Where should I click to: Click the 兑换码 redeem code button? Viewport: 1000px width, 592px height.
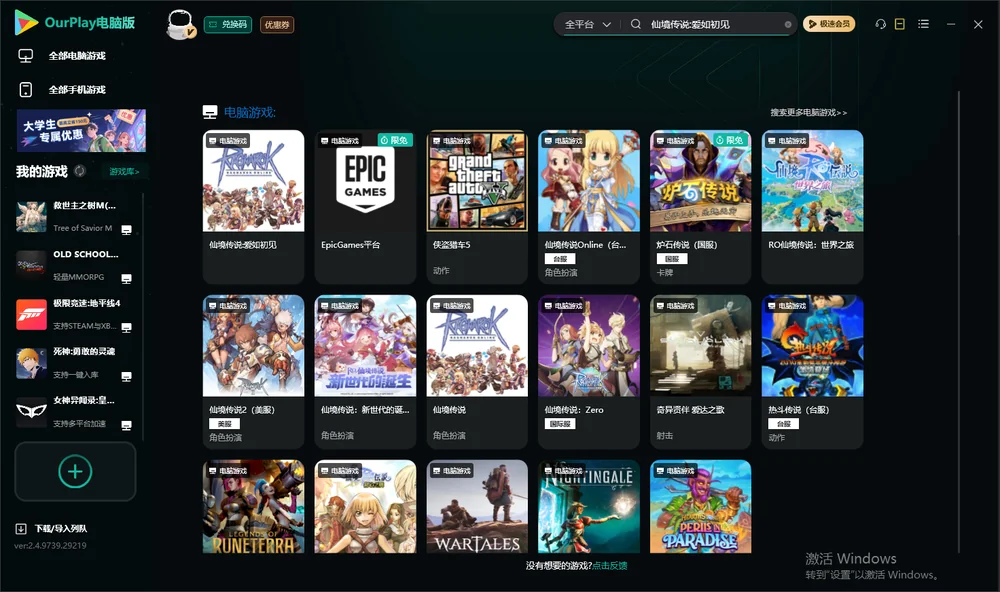coord(228,25)
